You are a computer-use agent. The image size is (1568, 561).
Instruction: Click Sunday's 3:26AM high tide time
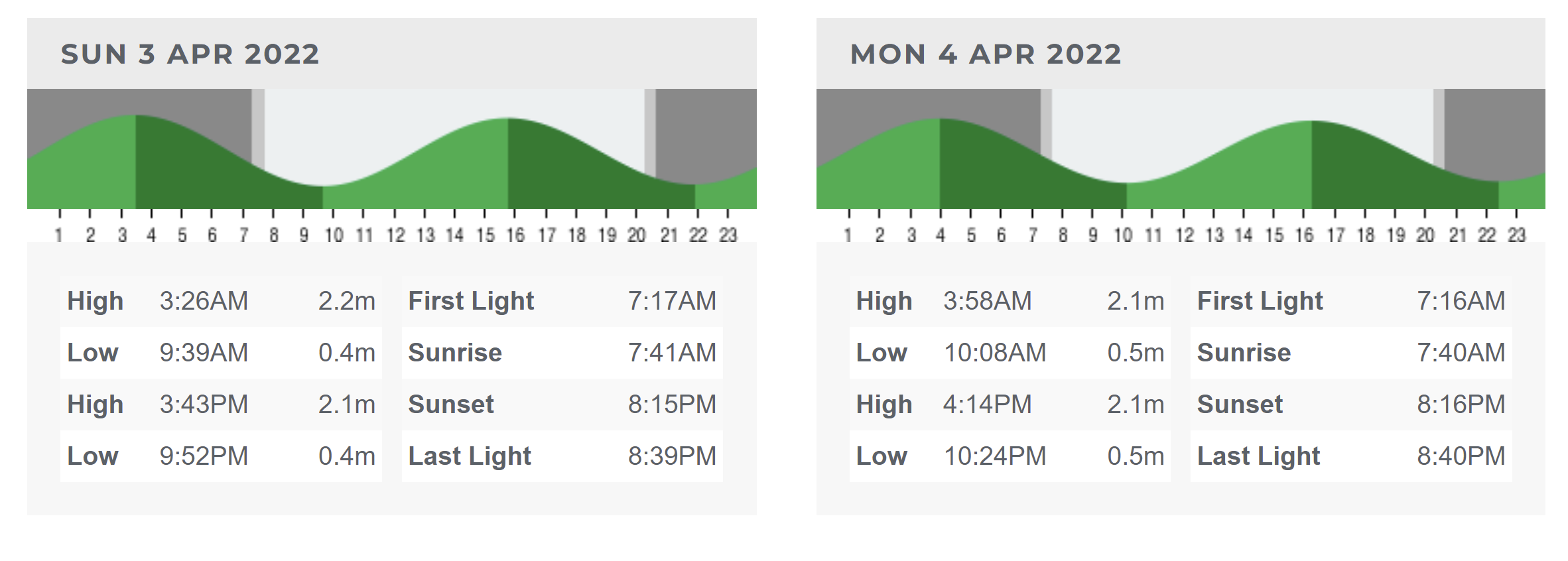pos(204,301)
